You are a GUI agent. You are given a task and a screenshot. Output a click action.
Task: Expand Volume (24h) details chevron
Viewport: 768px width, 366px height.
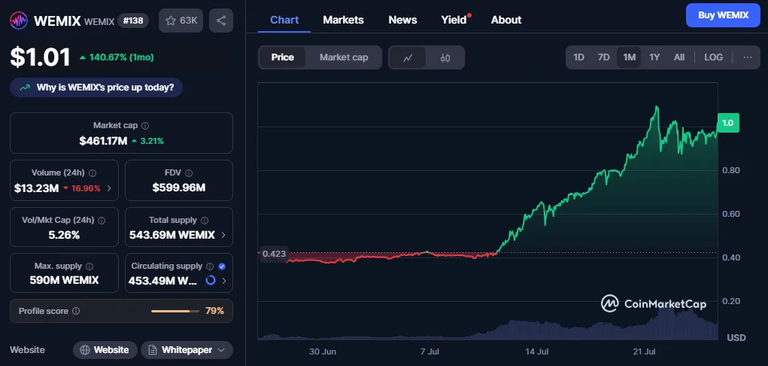(109, 188)
